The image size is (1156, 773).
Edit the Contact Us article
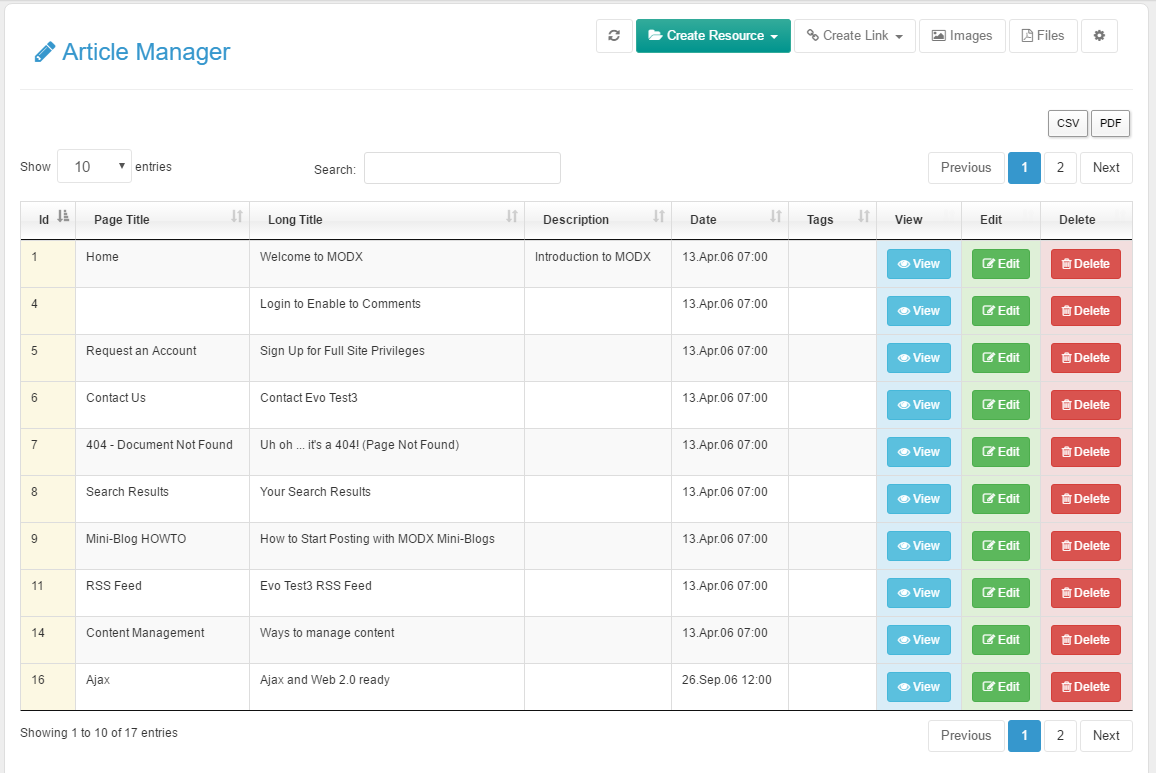pyautogui.click(x=1000, y=405)
